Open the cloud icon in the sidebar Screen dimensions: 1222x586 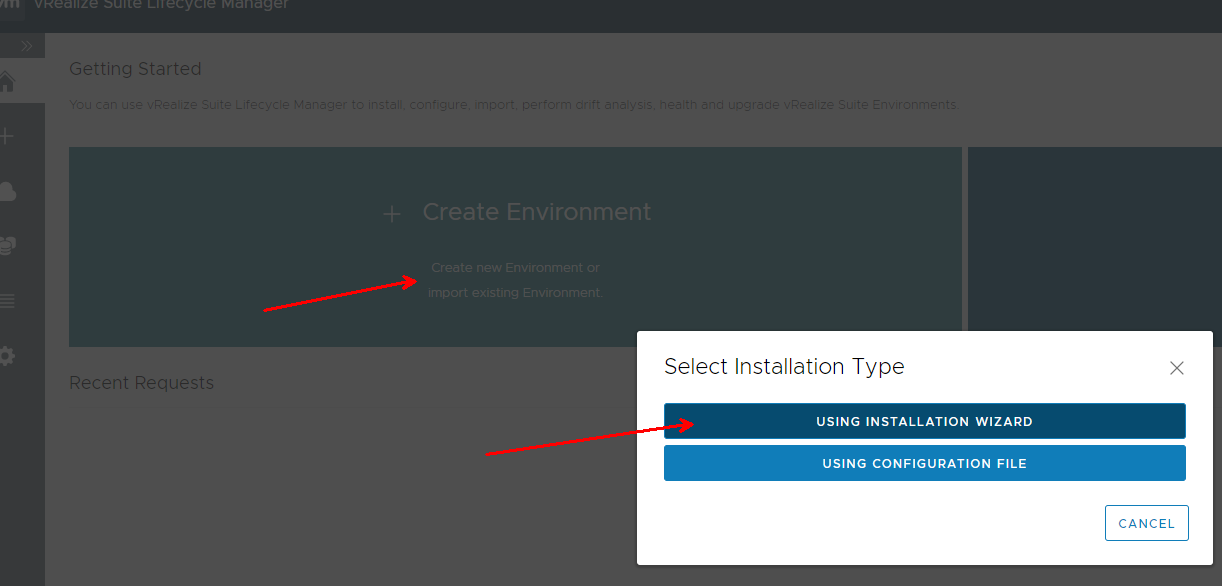coord(8,191)
